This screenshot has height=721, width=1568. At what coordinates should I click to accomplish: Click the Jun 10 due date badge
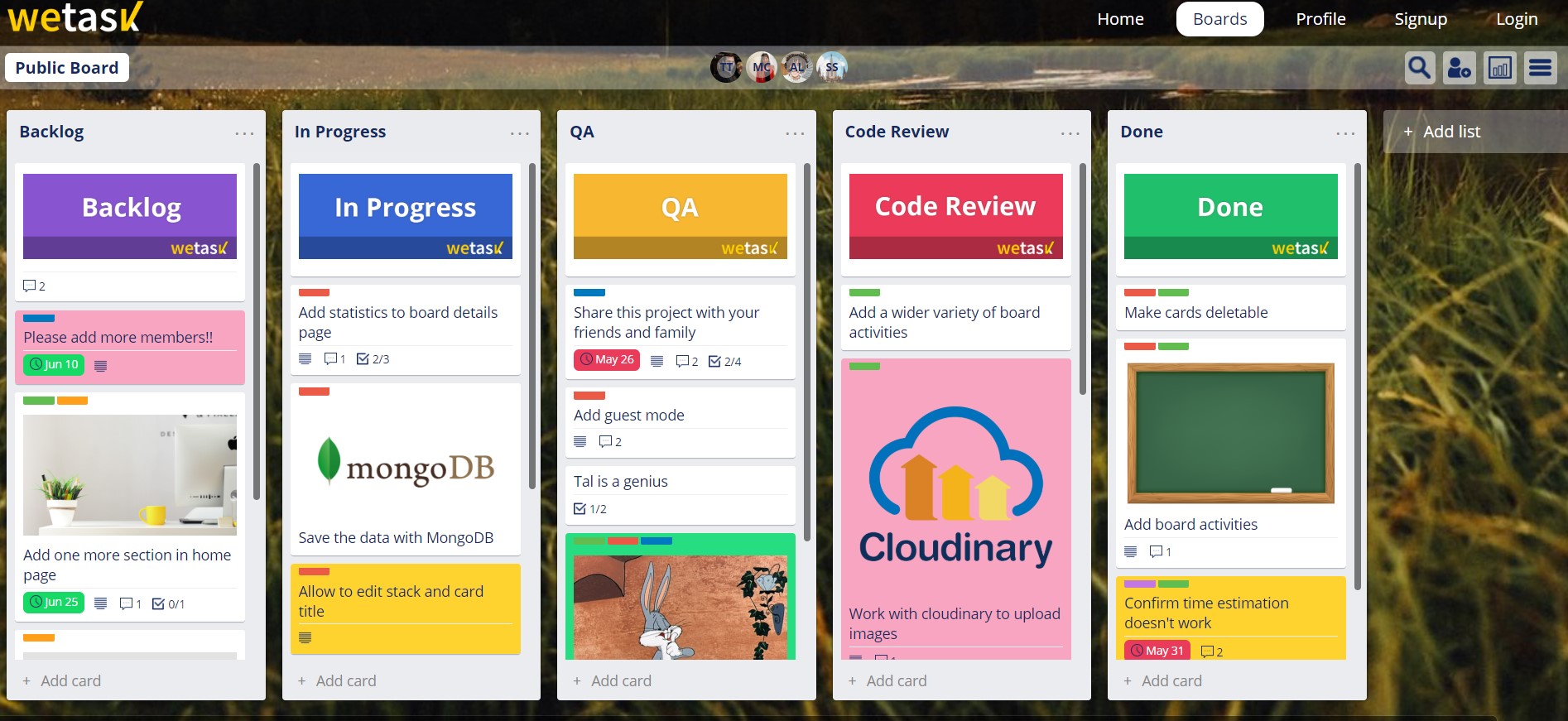click(54, 364)
